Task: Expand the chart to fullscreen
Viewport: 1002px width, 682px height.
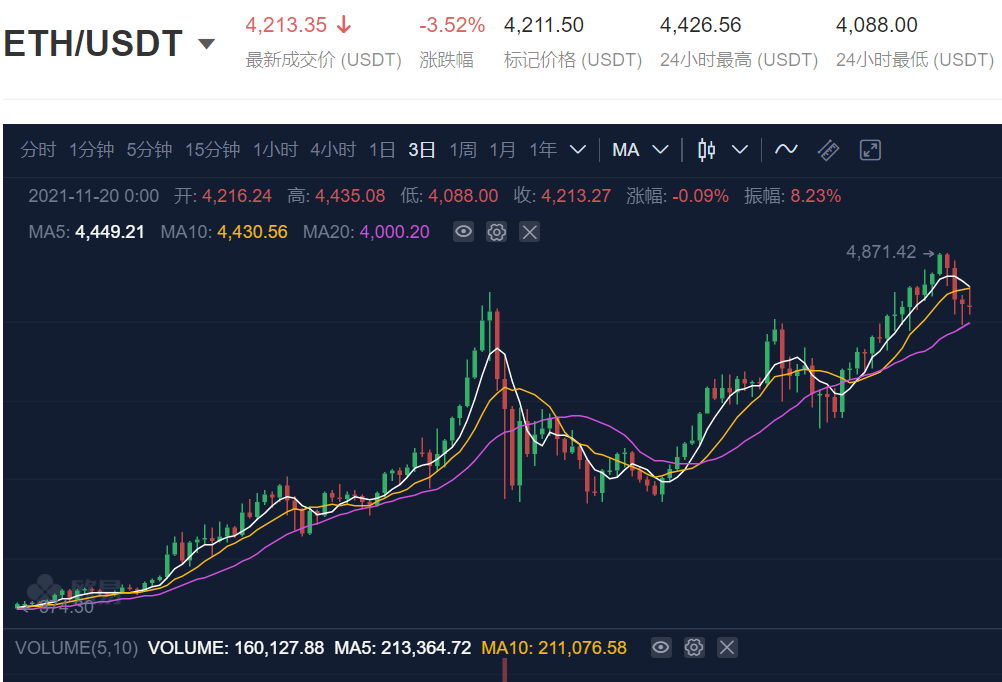Action: 870,150
